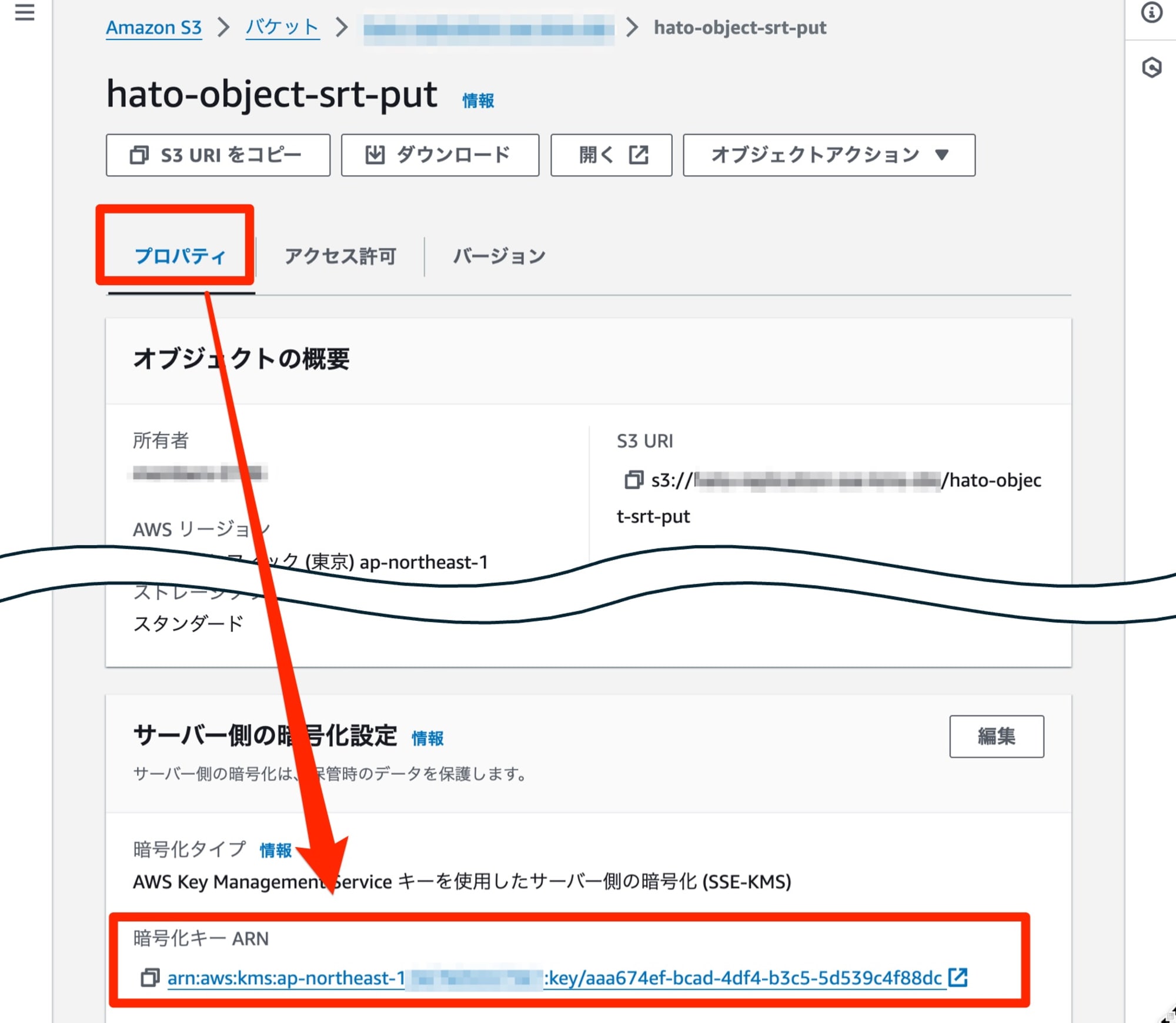Image resolution: width=1176 pixels, height=1023 pixels.
Task: Click the 編集 button for encryption settings
Action: (997, 736)
